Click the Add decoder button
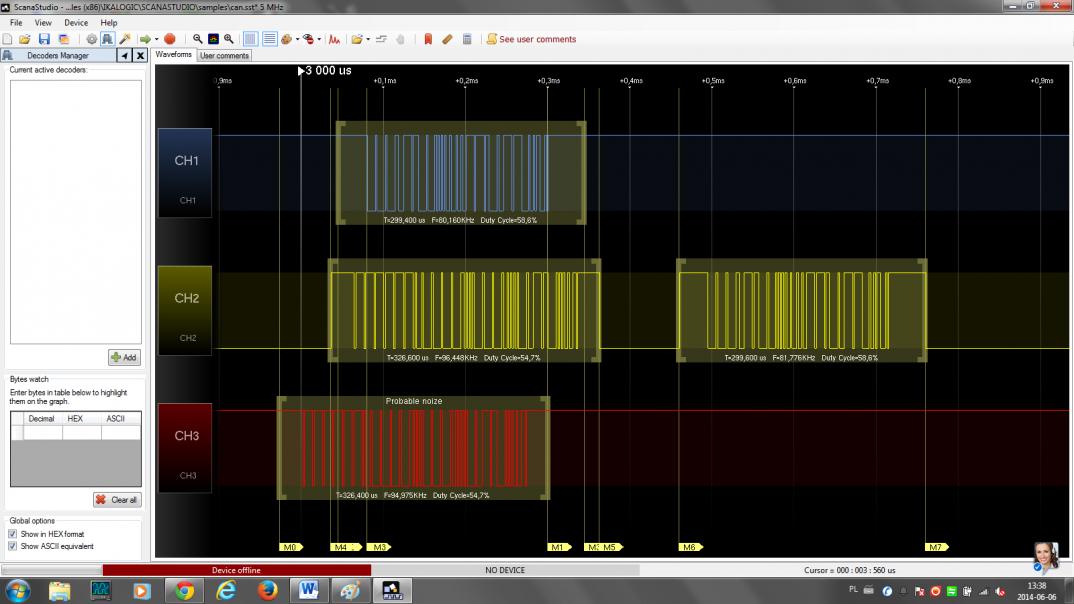This screenshot has width=1074, height=604. point(124,357)
